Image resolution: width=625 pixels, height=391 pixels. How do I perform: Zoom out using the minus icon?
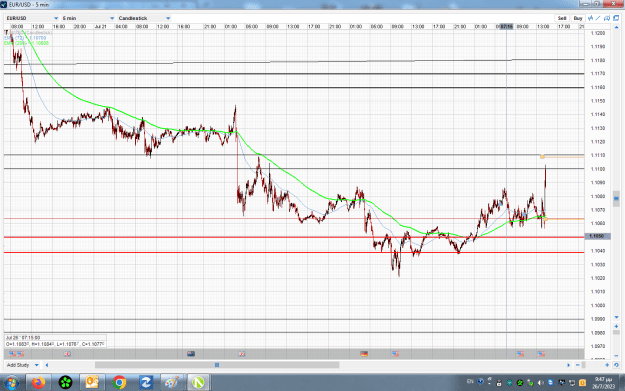coord(578,365)
